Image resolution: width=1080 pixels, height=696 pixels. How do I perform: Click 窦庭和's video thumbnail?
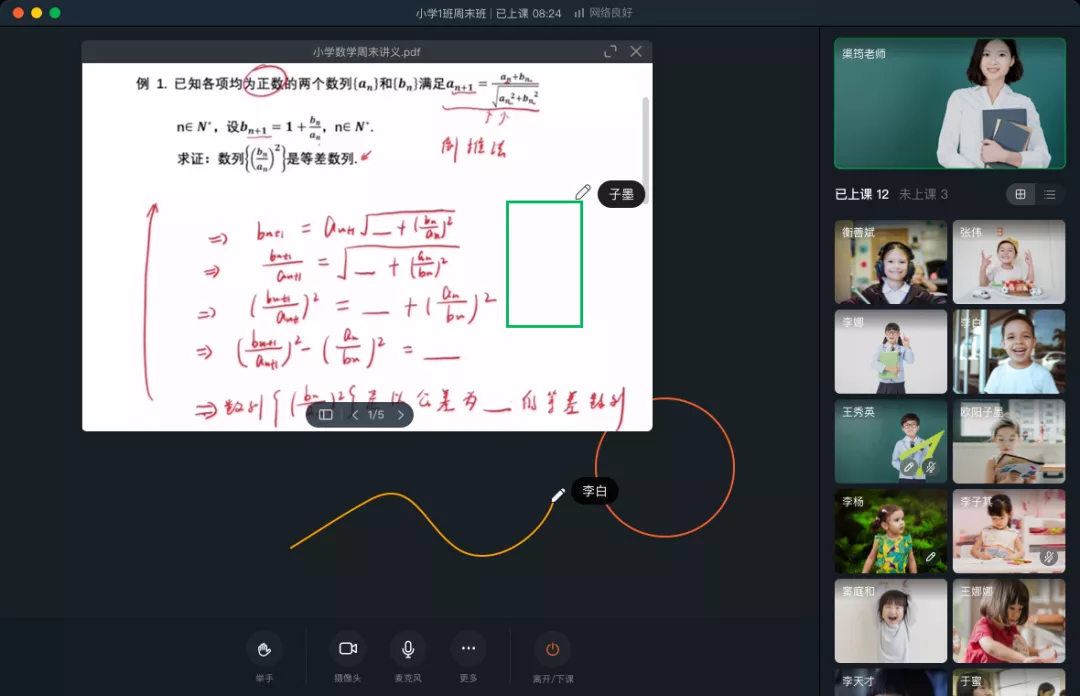pos(891,620)
